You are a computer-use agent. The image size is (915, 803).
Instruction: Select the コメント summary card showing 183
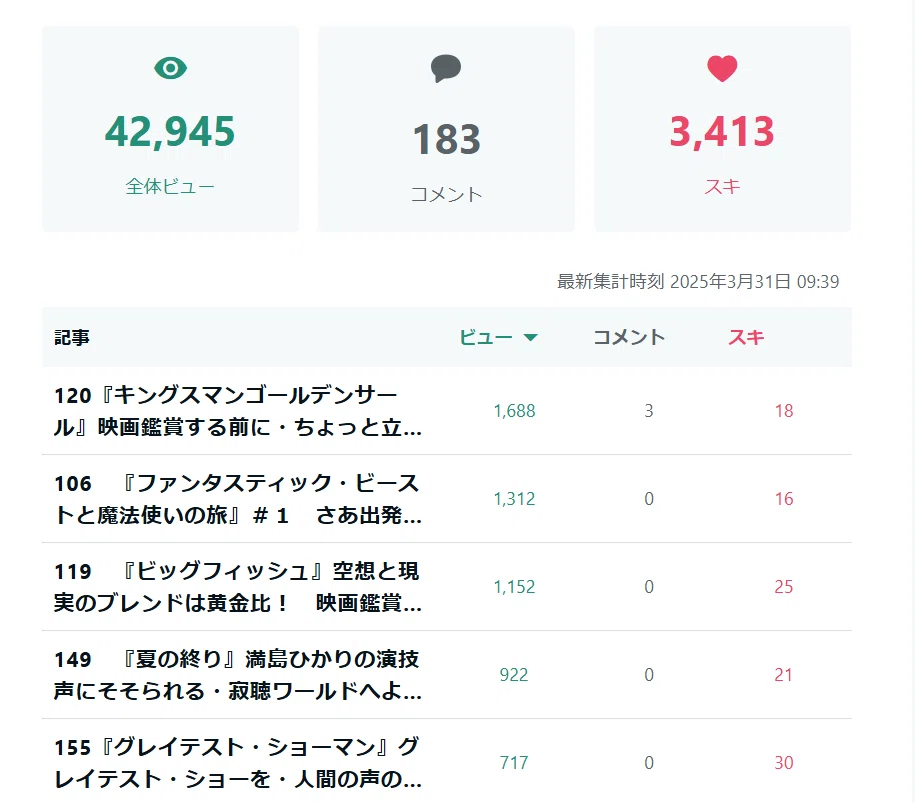(x=446, y=129)
